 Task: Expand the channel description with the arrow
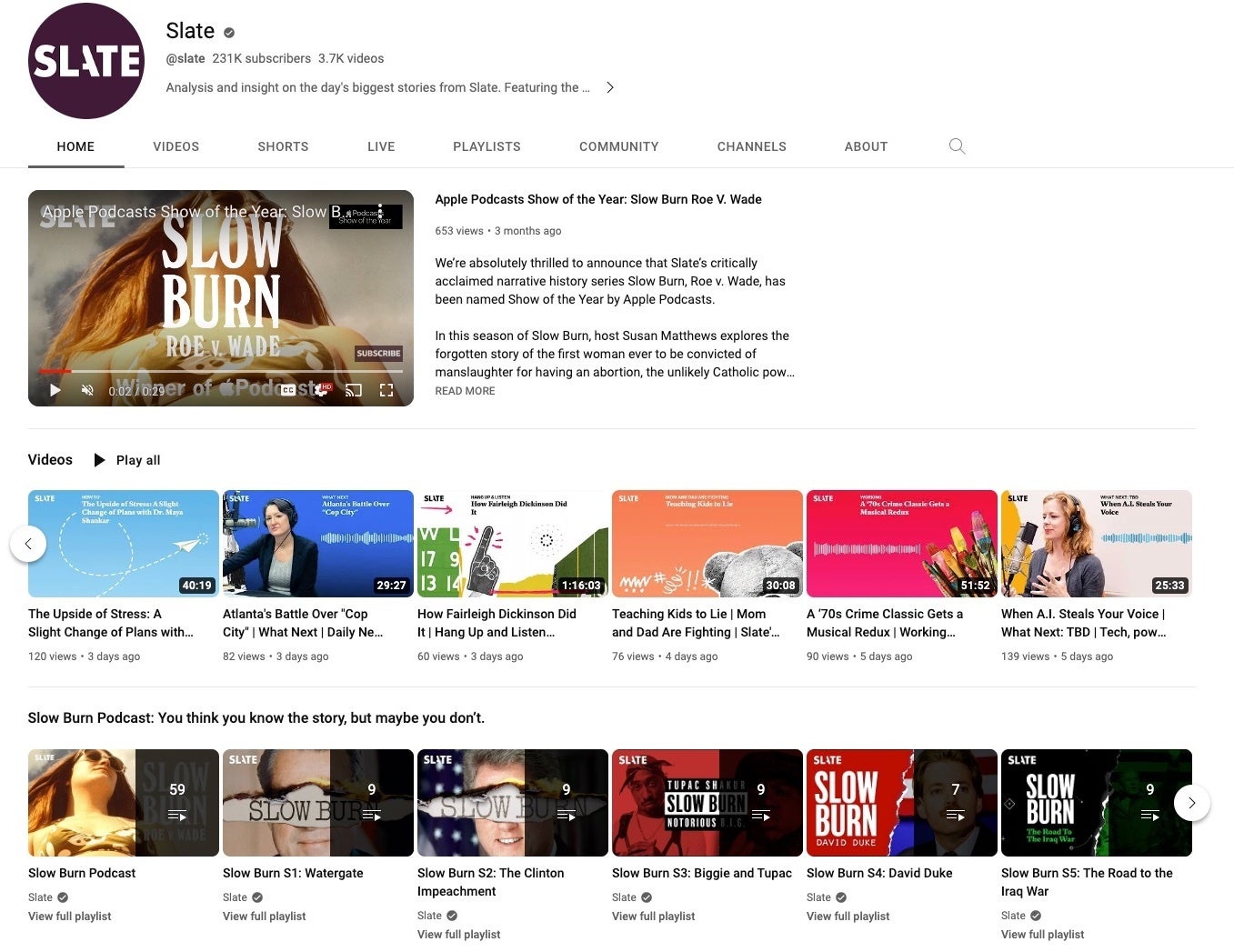(610, 87)
